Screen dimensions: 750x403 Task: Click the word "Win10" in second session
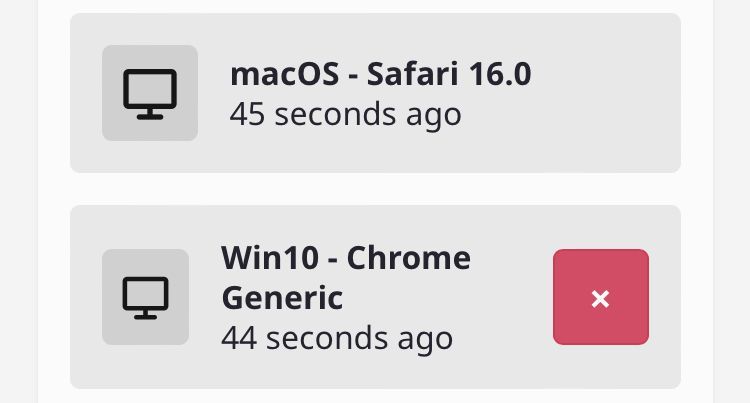(270, 258)
